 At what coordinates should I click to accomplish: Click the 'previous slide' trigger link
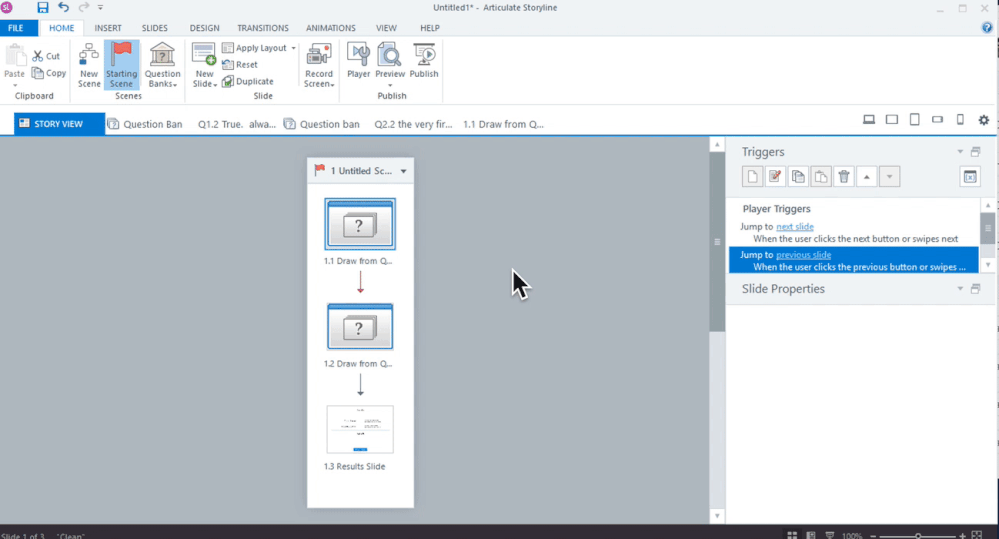(803, 255)
